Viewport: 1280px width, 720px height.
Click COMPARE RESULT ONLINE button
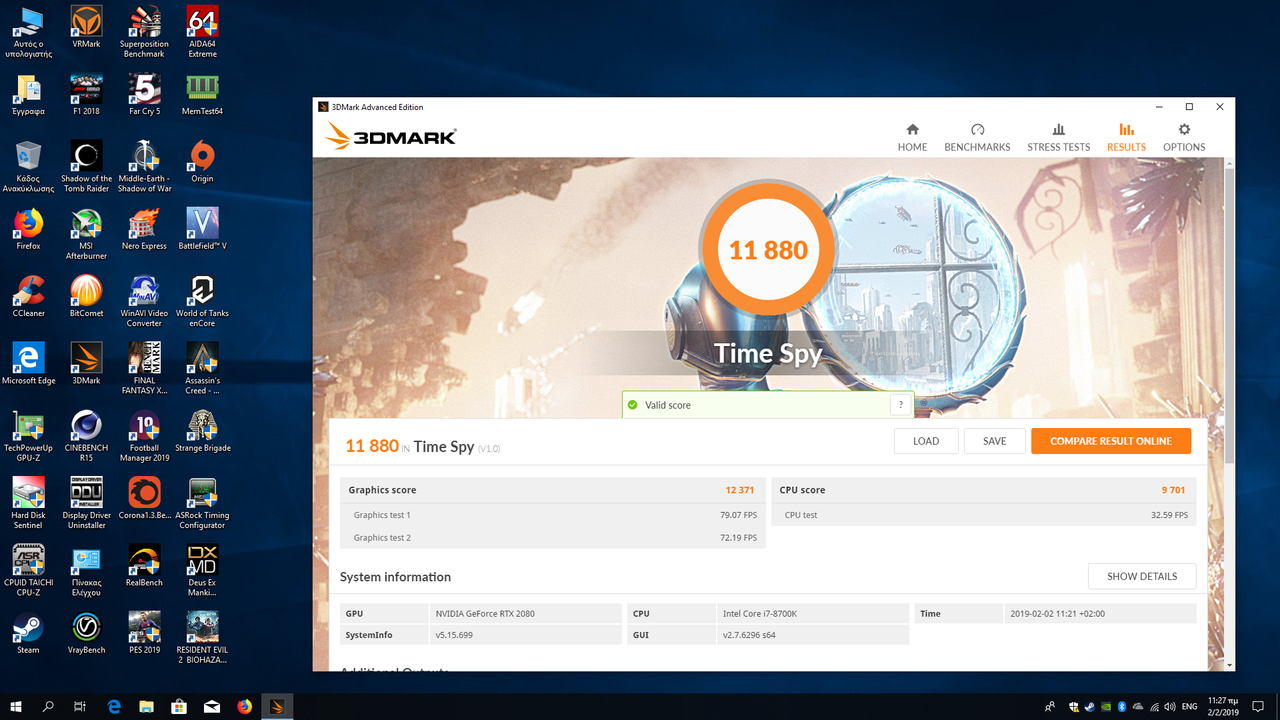click(1111, 441)
